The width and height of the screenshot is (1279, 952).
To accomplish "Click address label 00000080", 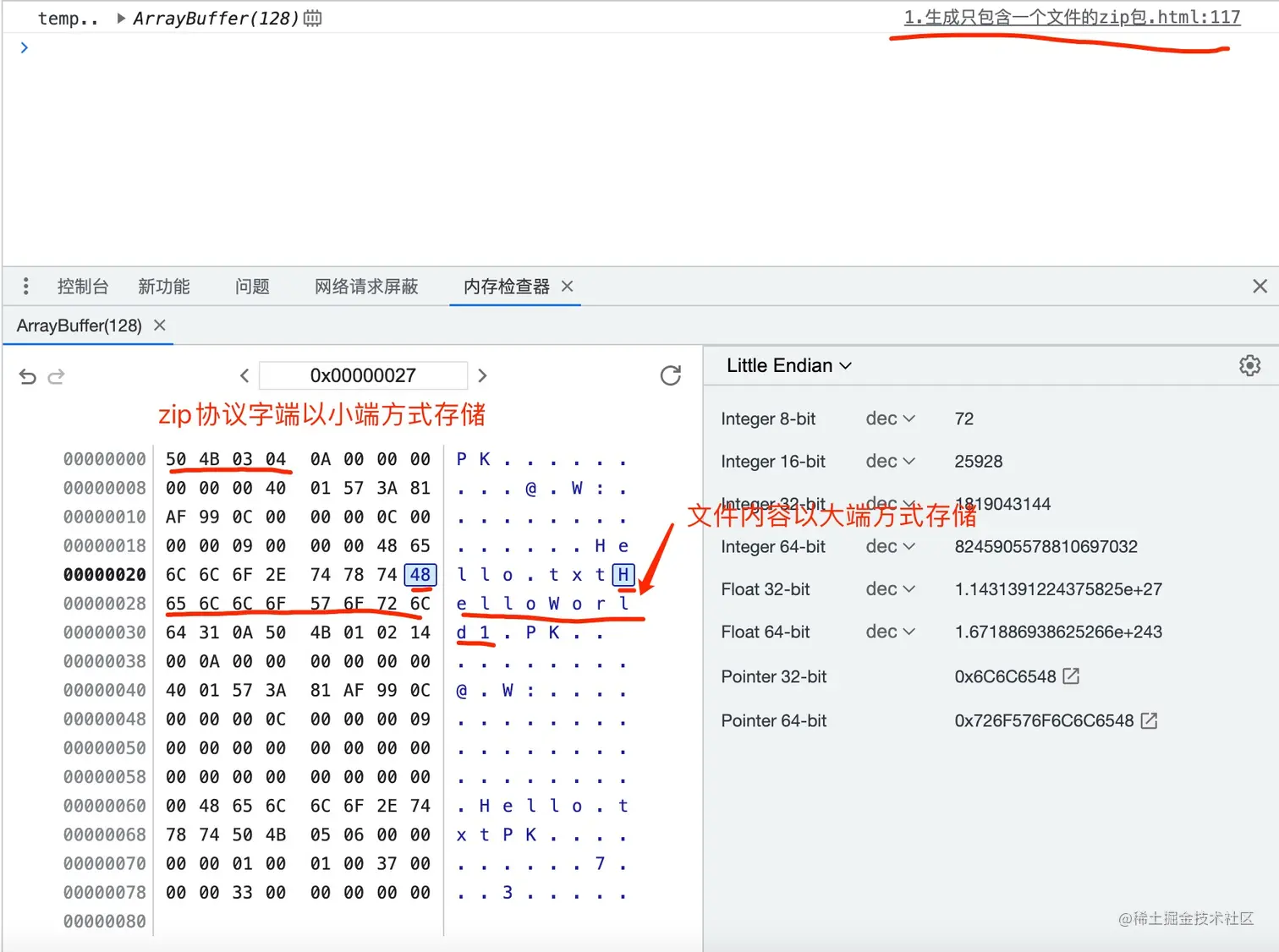I will pos(104,921).
